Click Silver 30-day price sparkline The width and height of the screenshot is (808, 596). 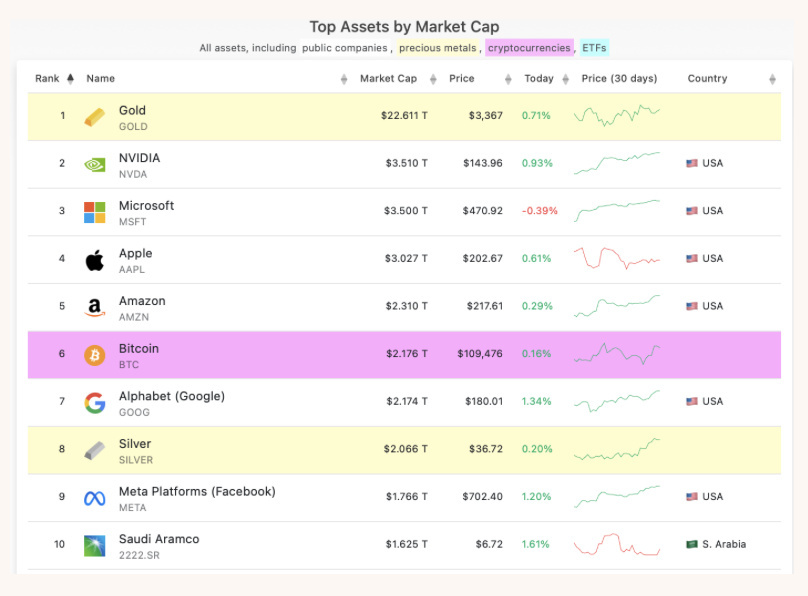click(617, 449)
